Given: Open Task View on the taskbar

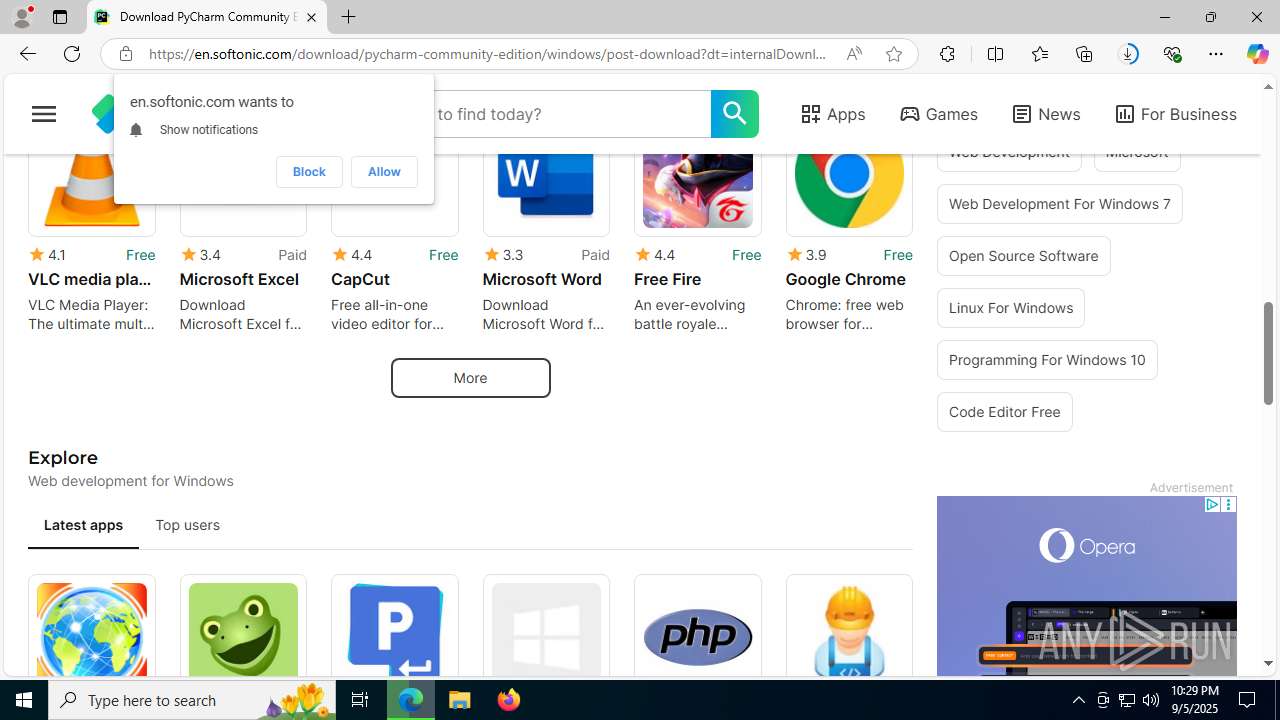Looking at the screenshot, I should [x=360, y=700].
